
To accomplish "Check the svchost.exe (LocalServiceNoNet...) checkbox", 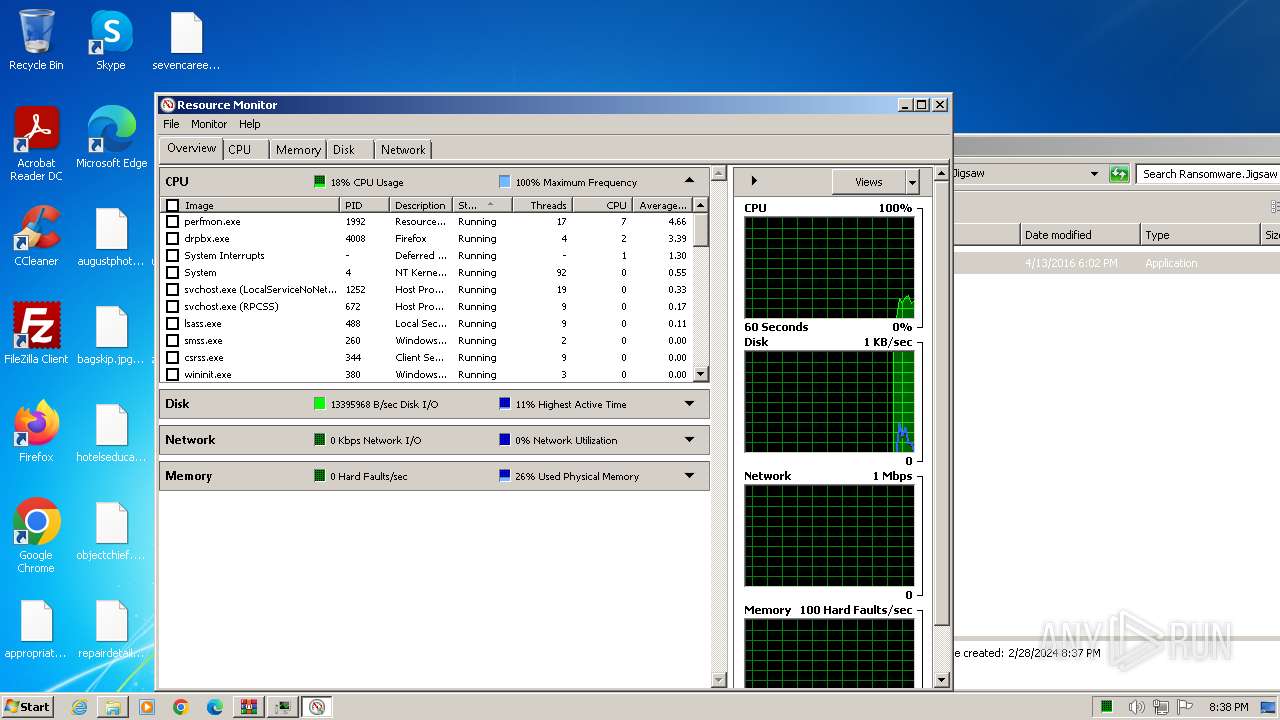I will (x=172, y=290).
